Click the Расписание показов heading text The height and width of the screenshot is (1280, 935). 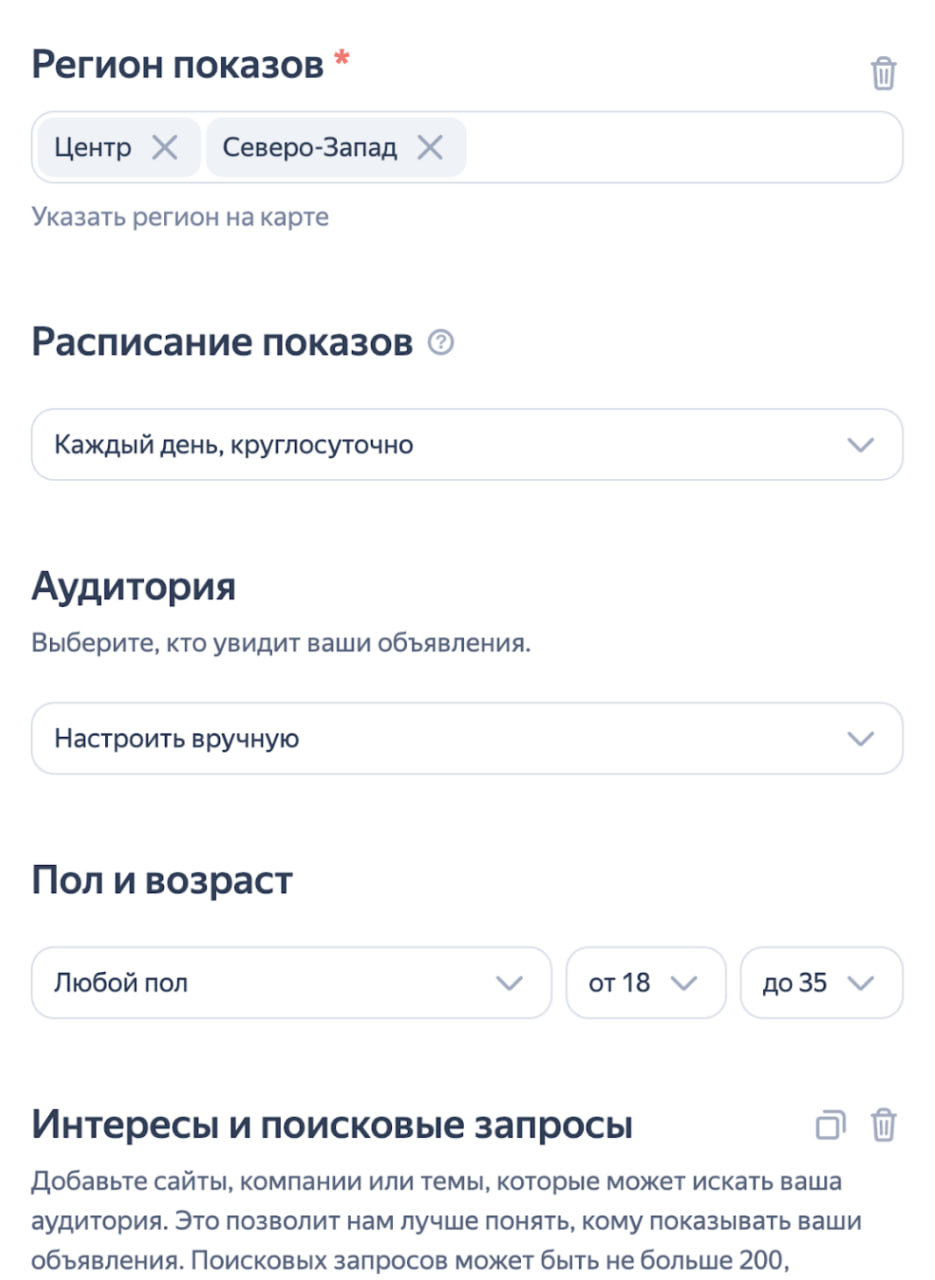click(222, 343)
